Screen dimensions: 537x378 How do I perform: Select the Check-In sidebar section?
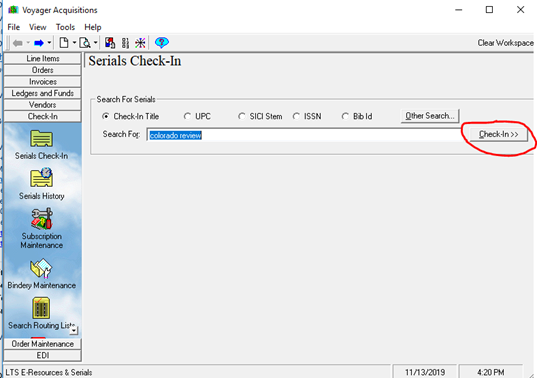42,116
